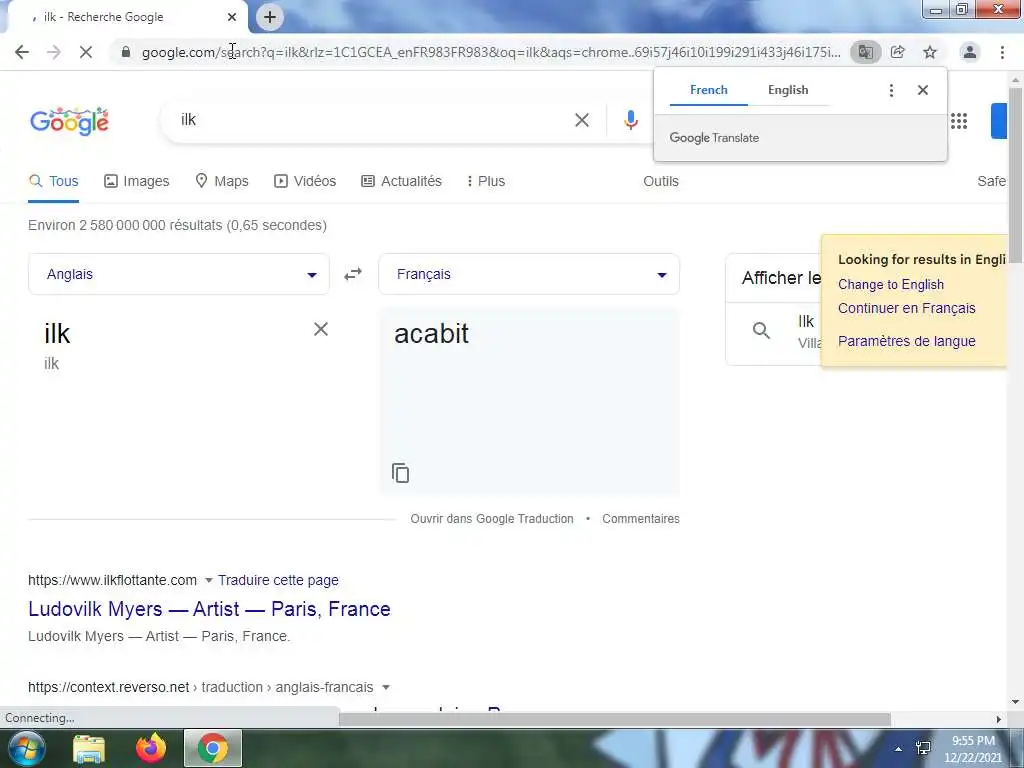Click the horizontal scrollbar thumb
The height and width of the screenshot is (768, 1024).
click(x=615, y=719)
